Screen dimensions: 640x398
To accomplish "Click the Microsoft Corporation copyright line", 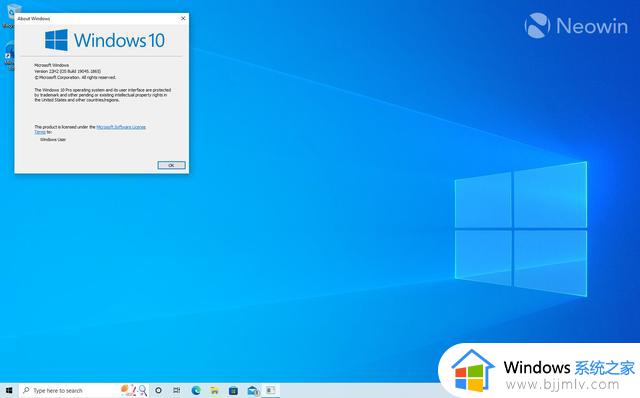I will tap(75, 77).
